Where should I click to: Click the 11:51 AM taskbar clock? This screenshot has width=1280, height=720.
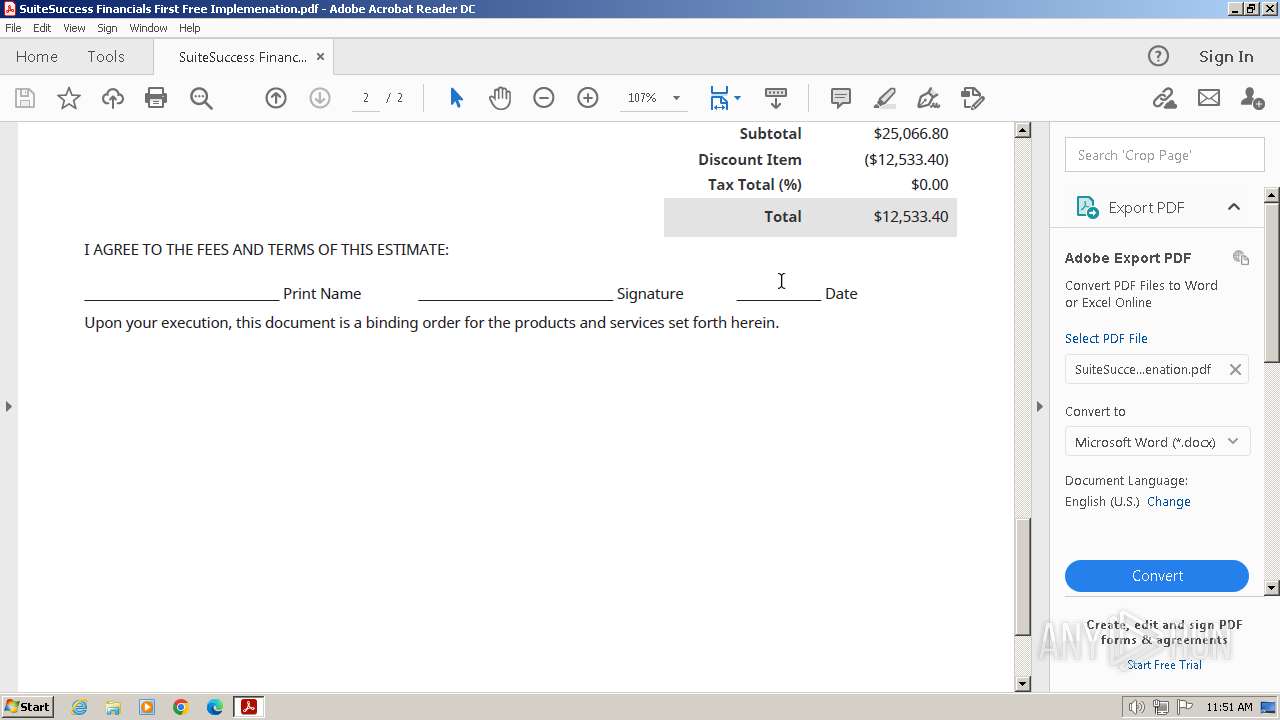pos(1229,707)
